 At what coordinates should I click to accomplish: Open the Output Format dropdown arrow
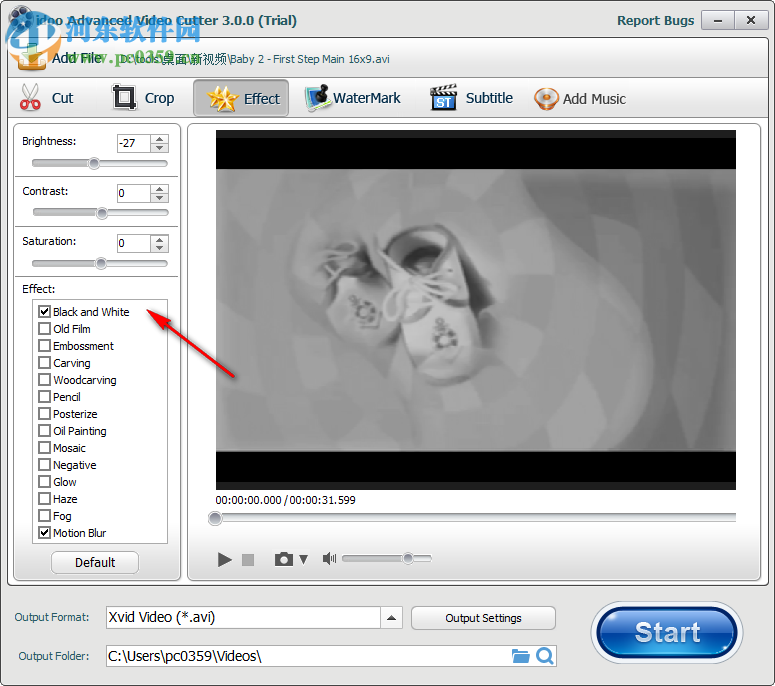click(391, 618)
